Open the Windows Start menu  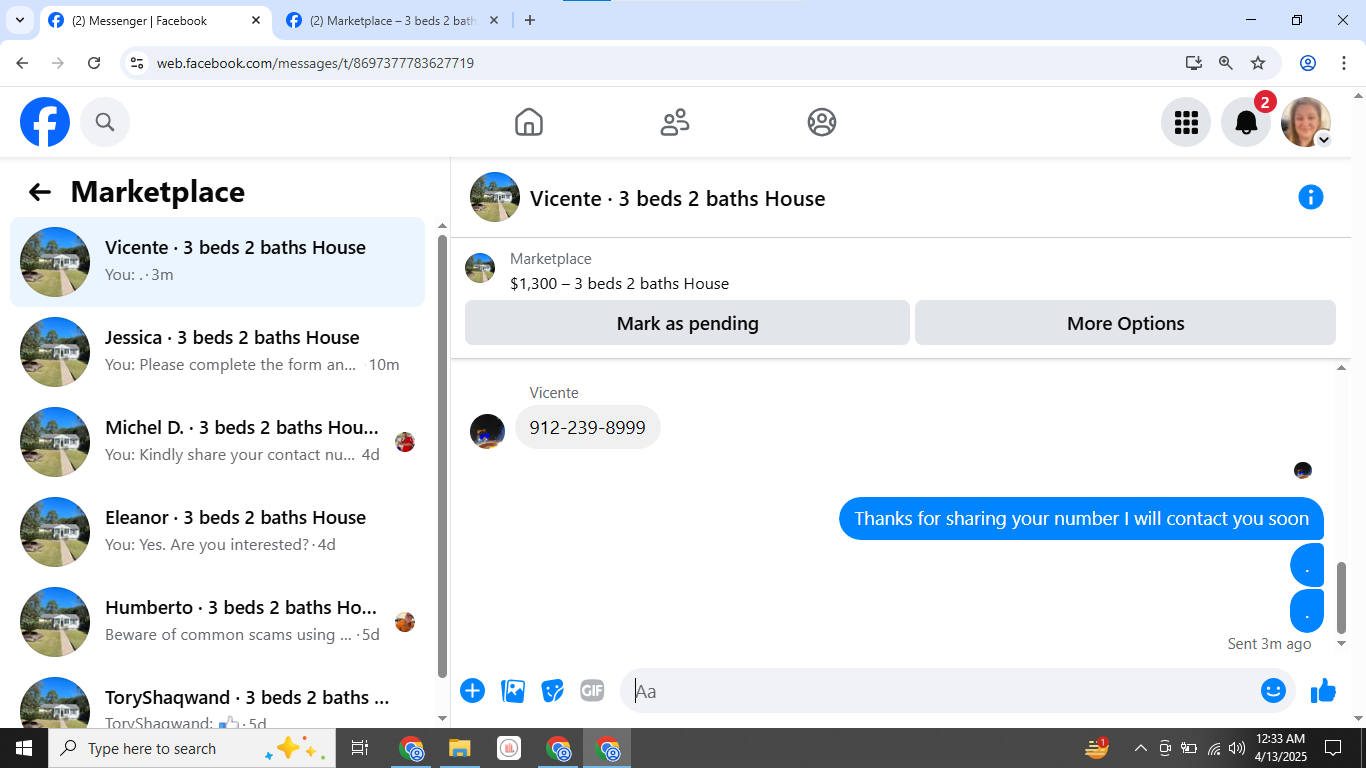point(24,748)
